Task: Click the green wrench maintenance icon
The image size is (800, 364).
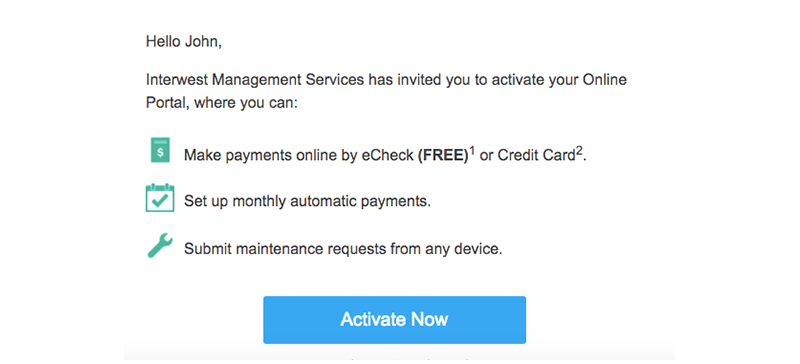Action: [160, 246]
